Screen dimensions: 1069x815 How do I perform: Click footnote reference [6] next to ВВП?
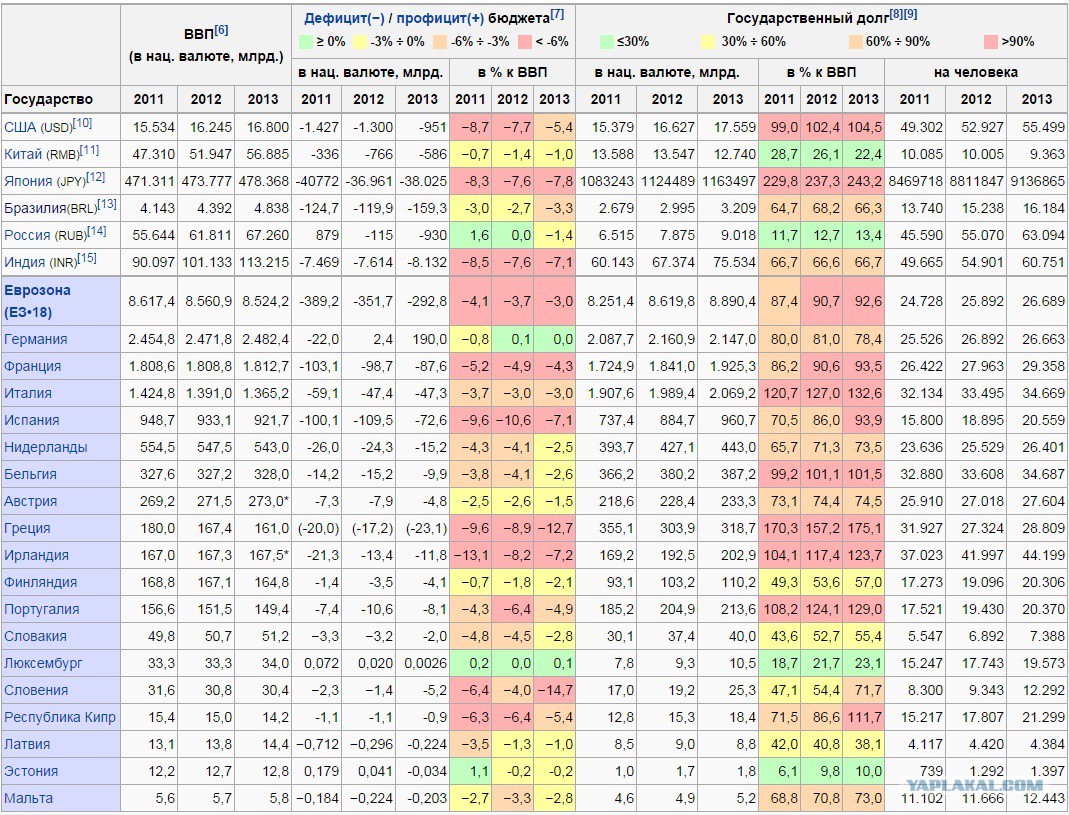point(221,30)
